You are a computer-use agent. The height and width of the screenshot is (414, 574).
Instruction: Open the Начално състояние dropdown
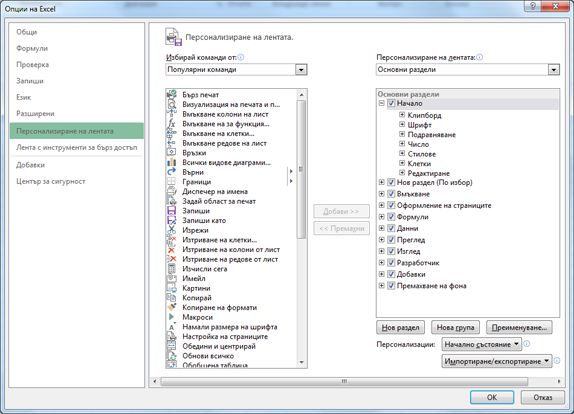tap(481, 344)
